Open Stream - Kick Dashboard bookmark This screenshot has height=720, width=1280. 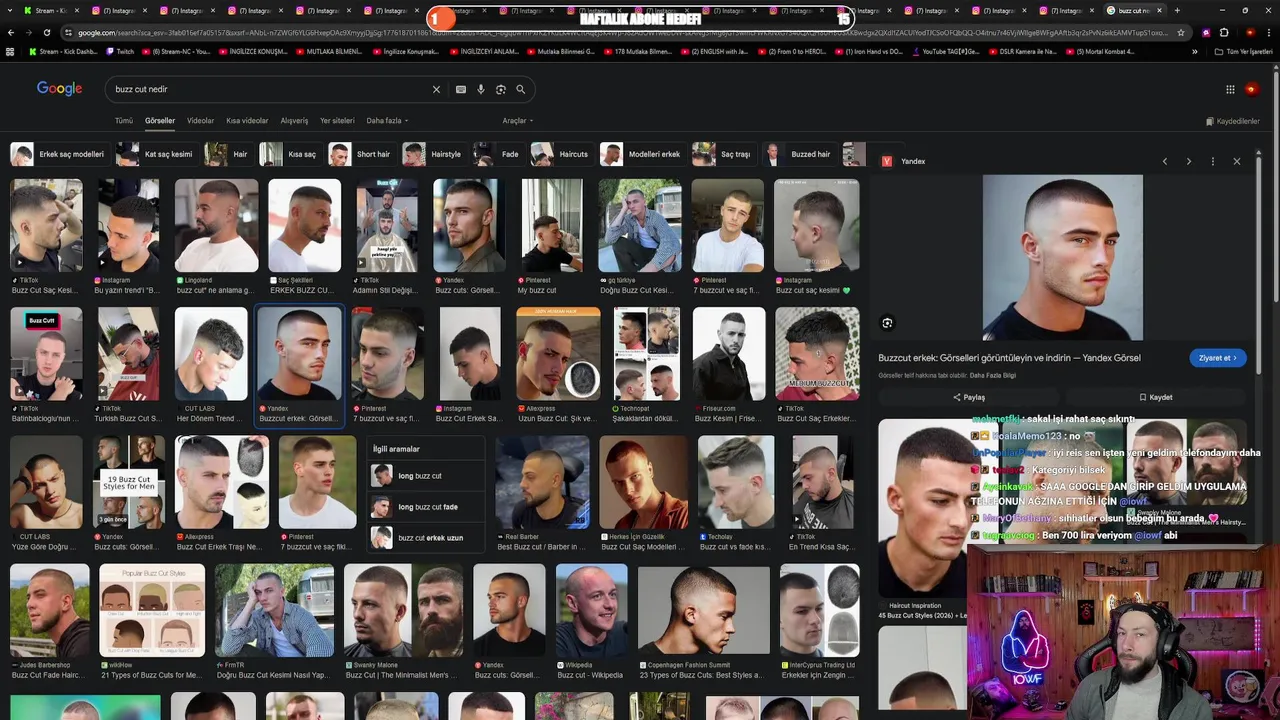(x=63, y=51)
